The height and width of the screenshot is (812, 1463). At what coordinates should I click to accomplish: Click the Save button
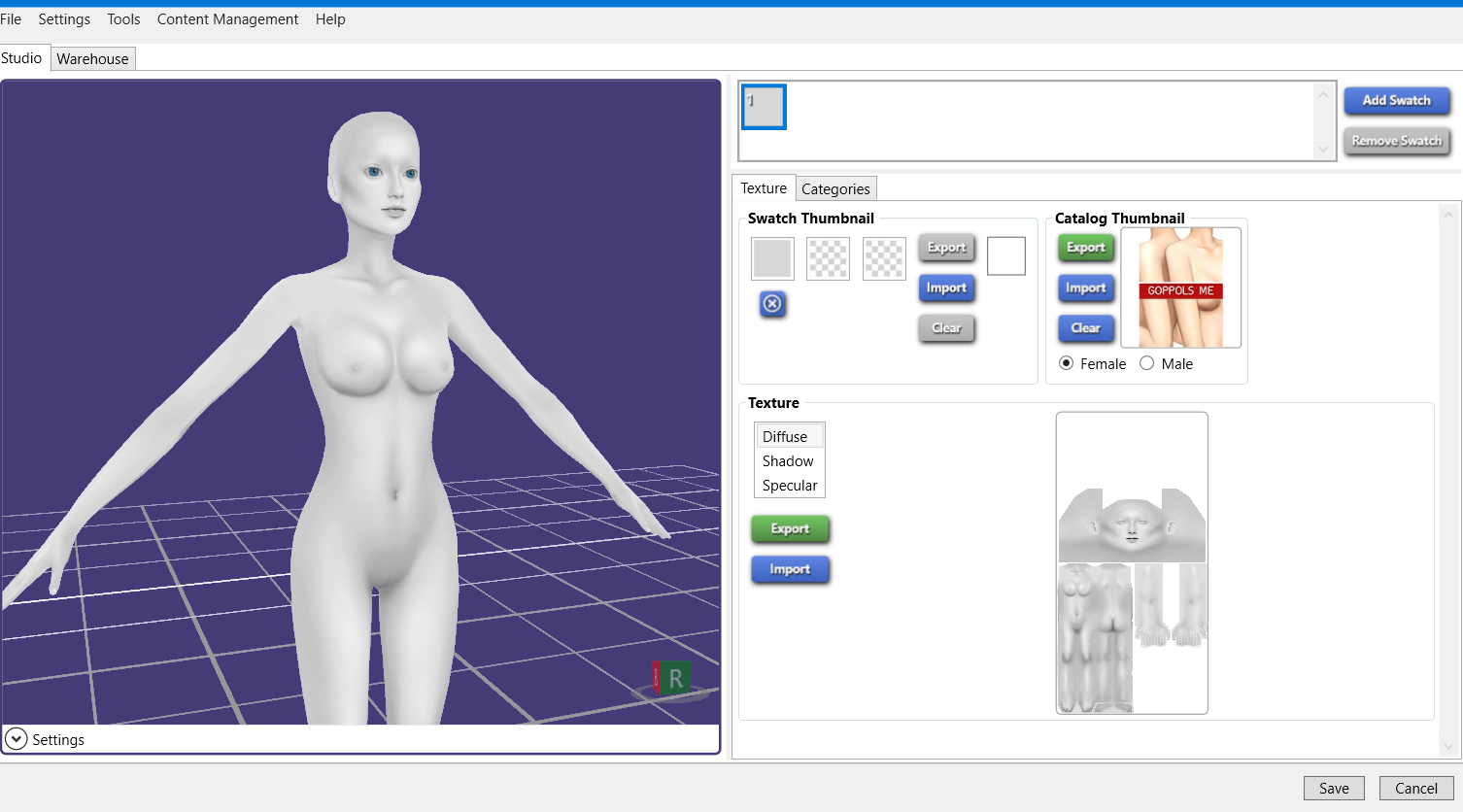pos(1334,789)
